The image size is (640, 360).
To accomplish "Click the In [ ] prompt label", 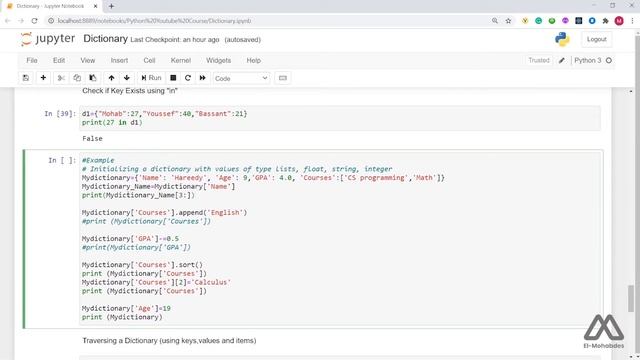I will (x=62, y=160).
